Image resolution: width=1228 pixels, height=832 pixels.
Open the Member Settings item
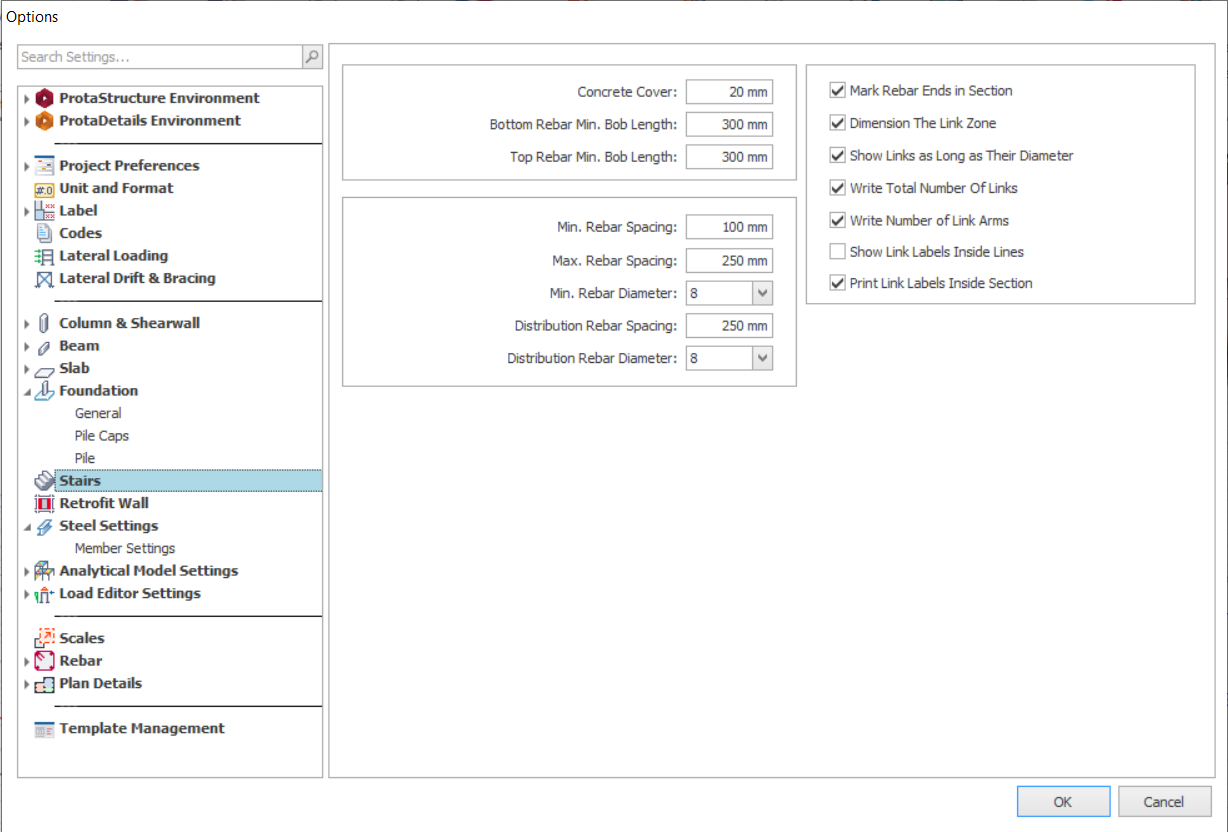(124, 548)
